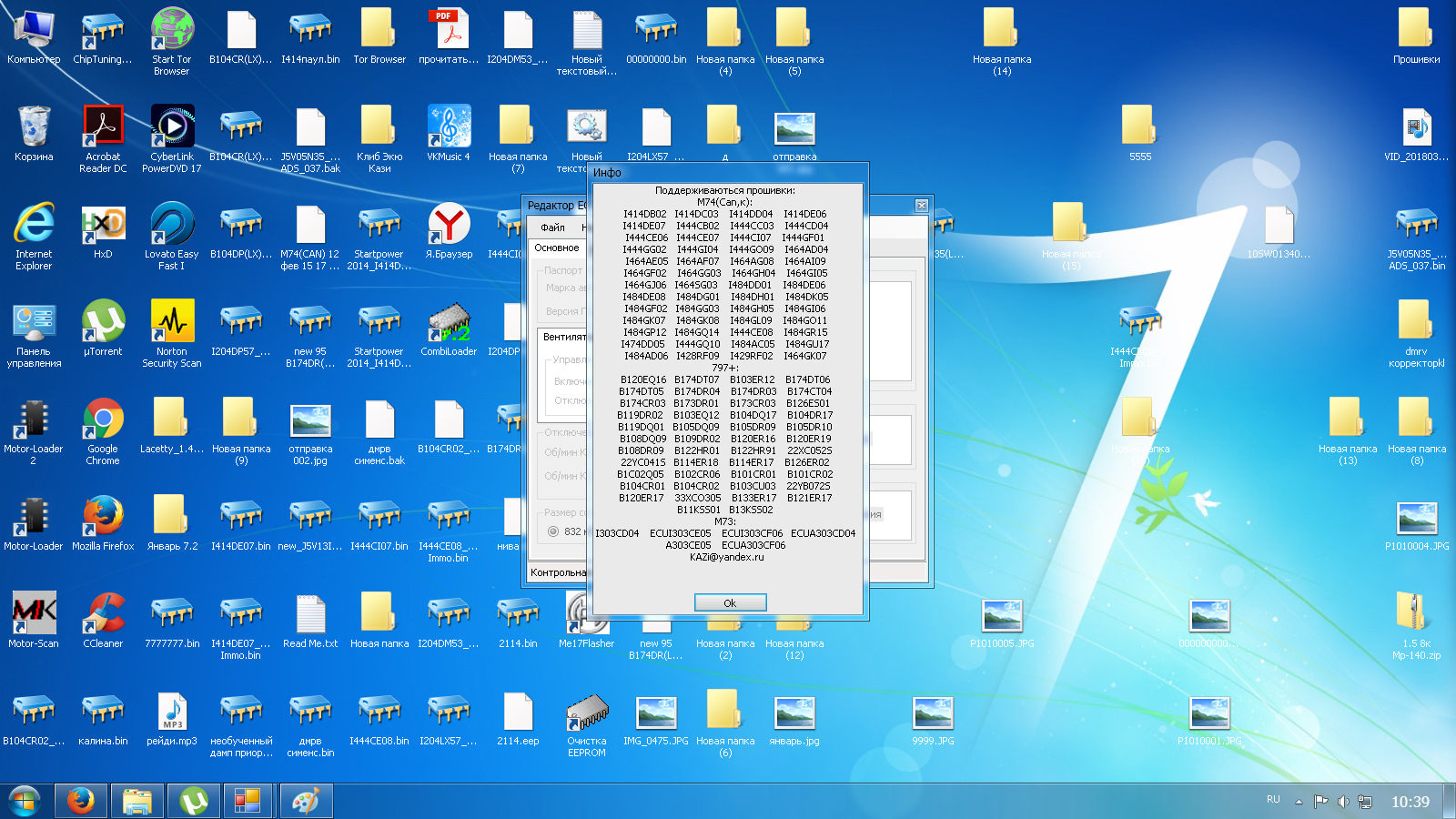Show hidden tray icons arrow
1456x819 pixels.
click(1299, 802)
